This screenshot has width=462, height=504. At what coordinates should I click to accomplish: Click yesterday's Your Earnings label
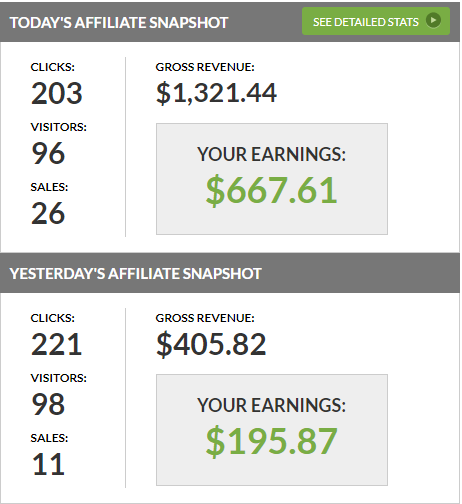point(271,405)
